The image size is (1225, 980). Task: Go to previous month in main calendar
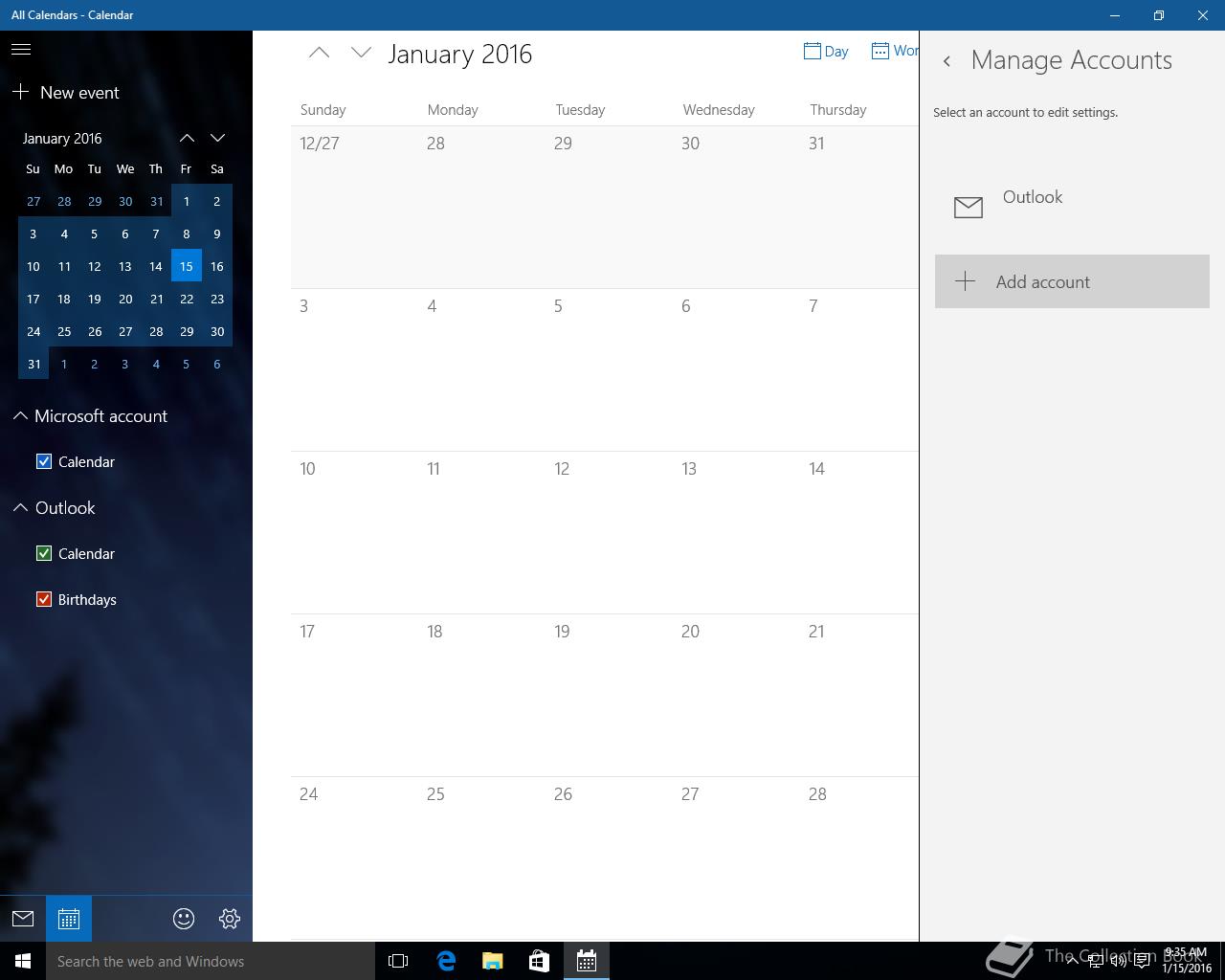pos(319,54)
